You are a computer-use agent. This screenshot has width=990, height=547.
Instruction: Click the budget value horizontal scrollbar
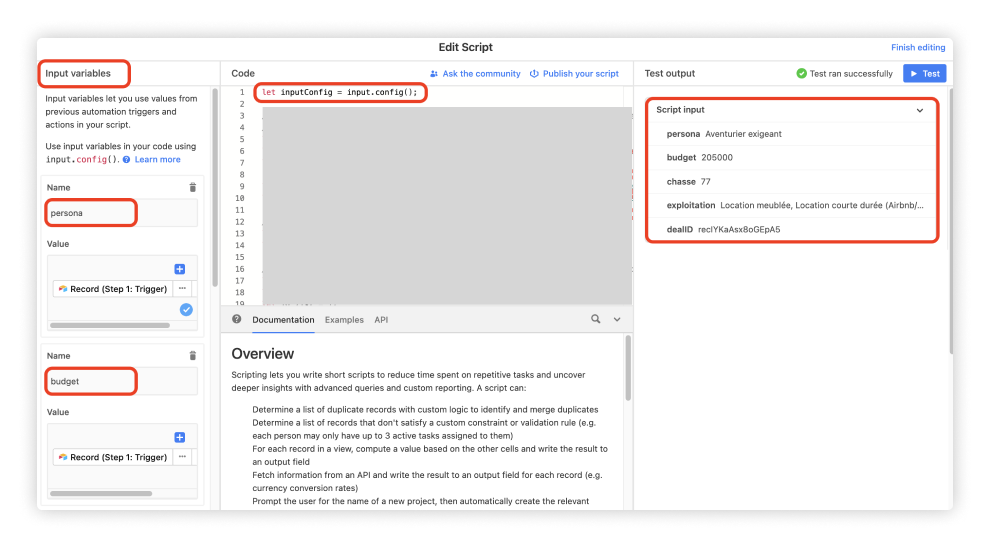click(101, 493)
